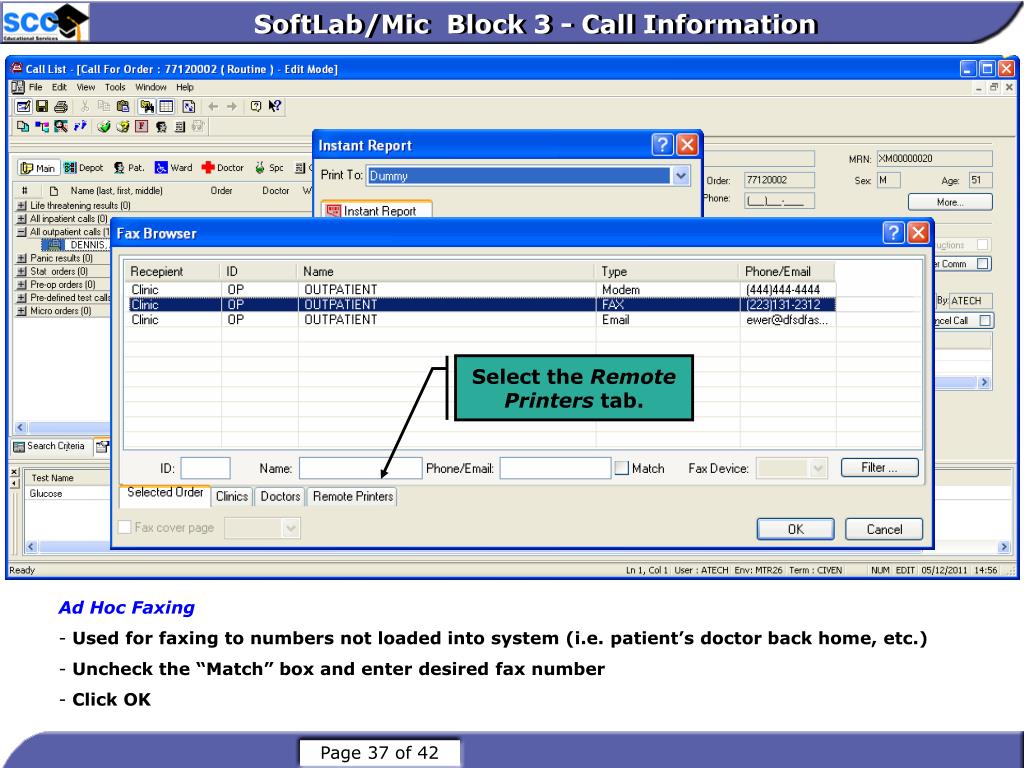
Task: Switch to Doctors tab in Fax Browser
Action: coord(280,496)
